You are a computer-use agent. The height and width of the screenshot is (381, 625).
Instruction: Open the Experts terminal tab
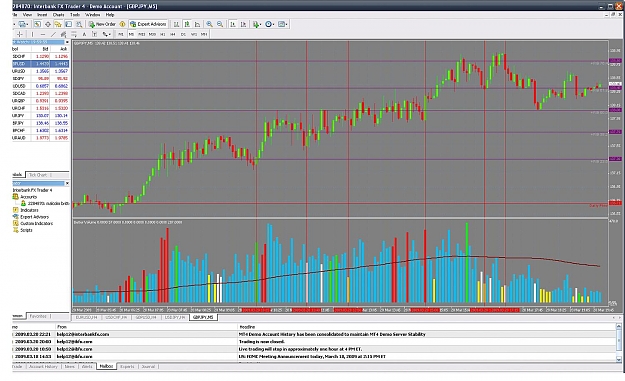click(x=127, y=366)
